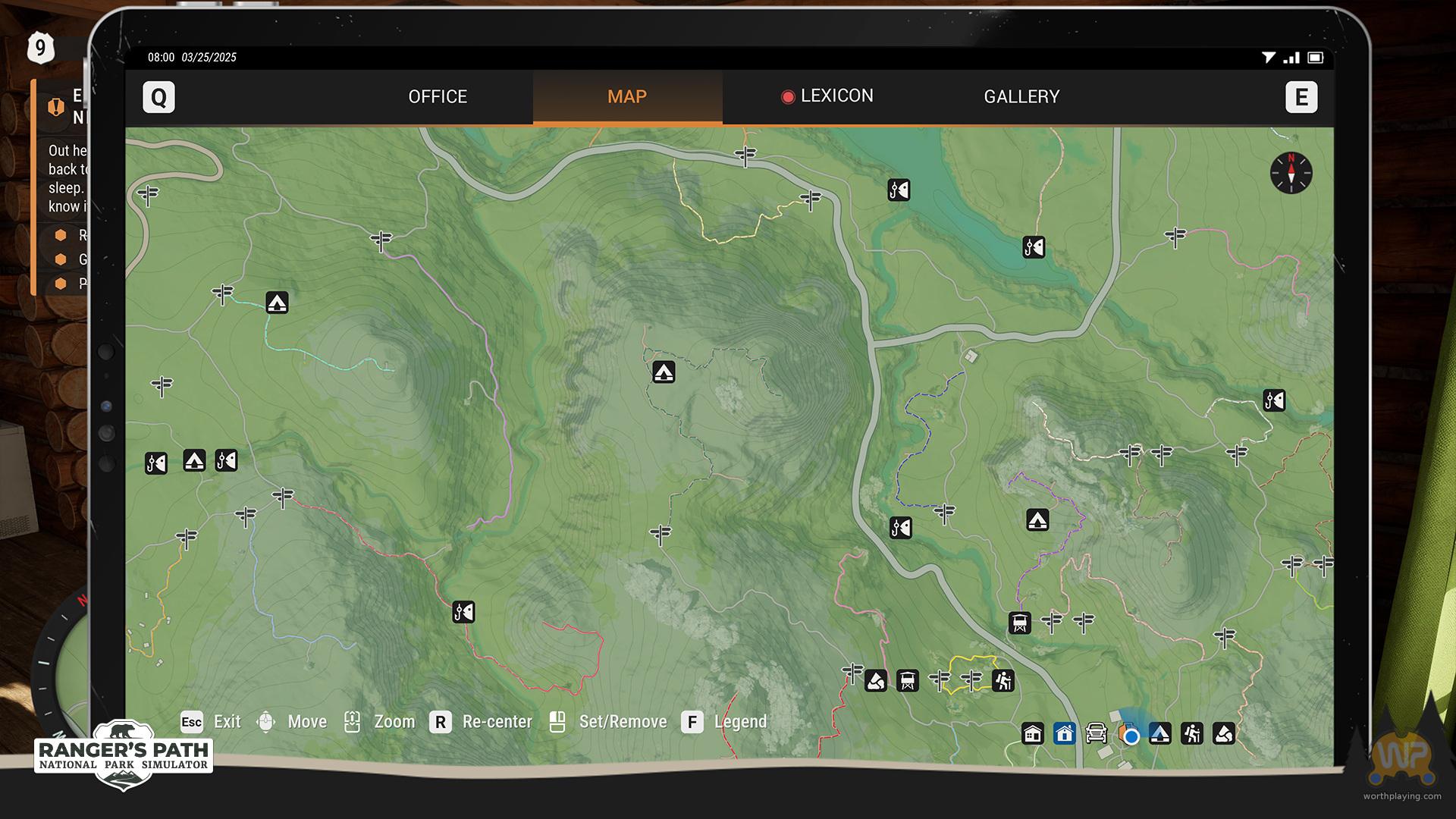The width and height of the screenshot is (1456, 819).
Task: Click the blue player location marker
Action: (1131, 736)
